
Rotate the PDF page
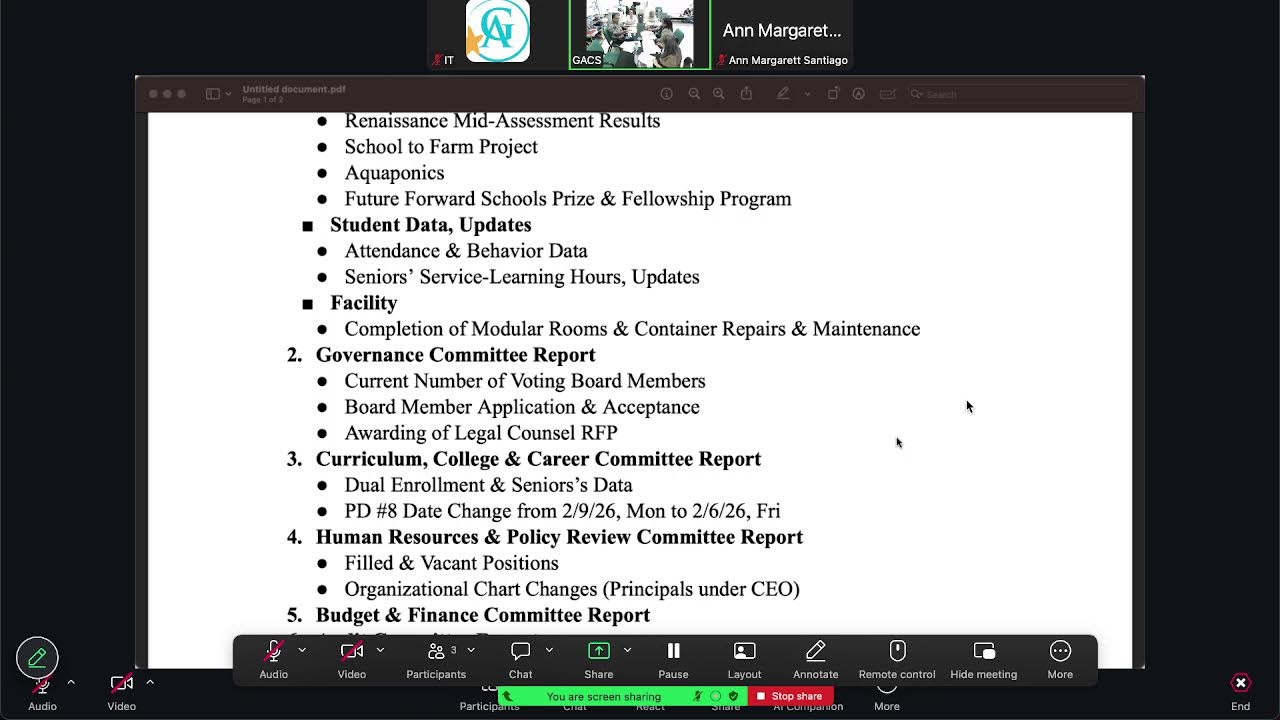pyautogui.click(x=833, y=94)
